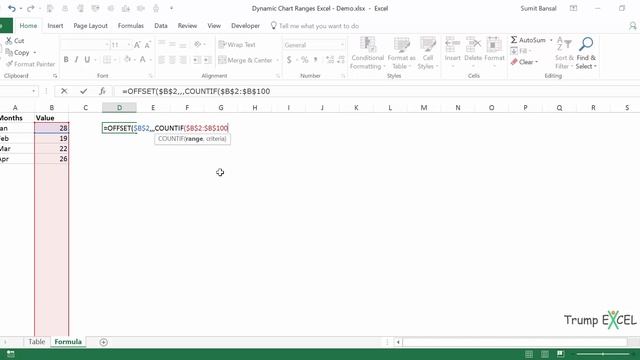
Task: Open the Review ribbon tab
Action: pyautogui.click(x=187, y=26)
